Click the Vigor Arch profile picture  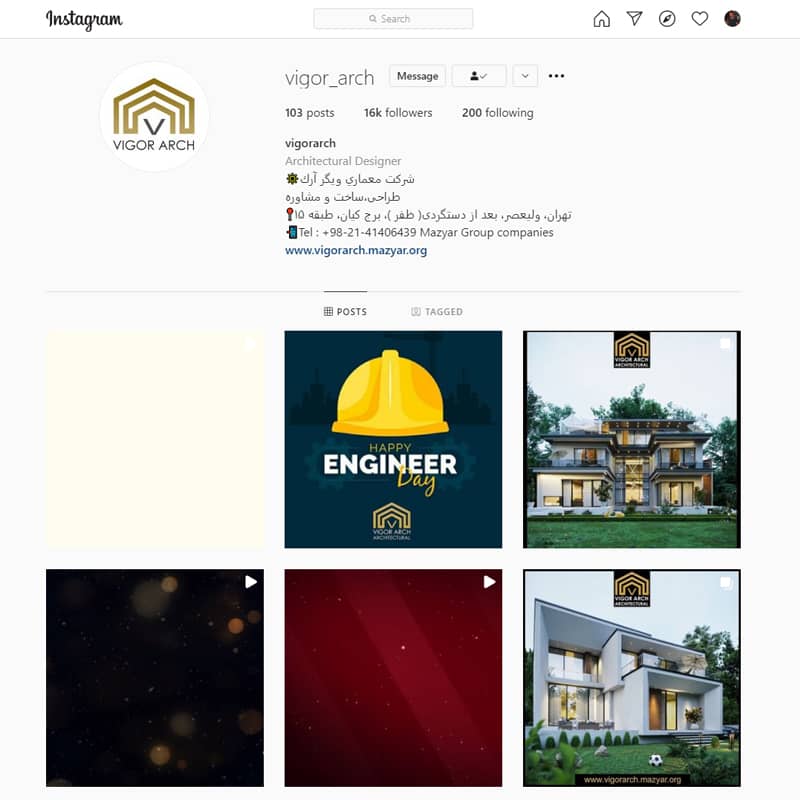[154, 117]
